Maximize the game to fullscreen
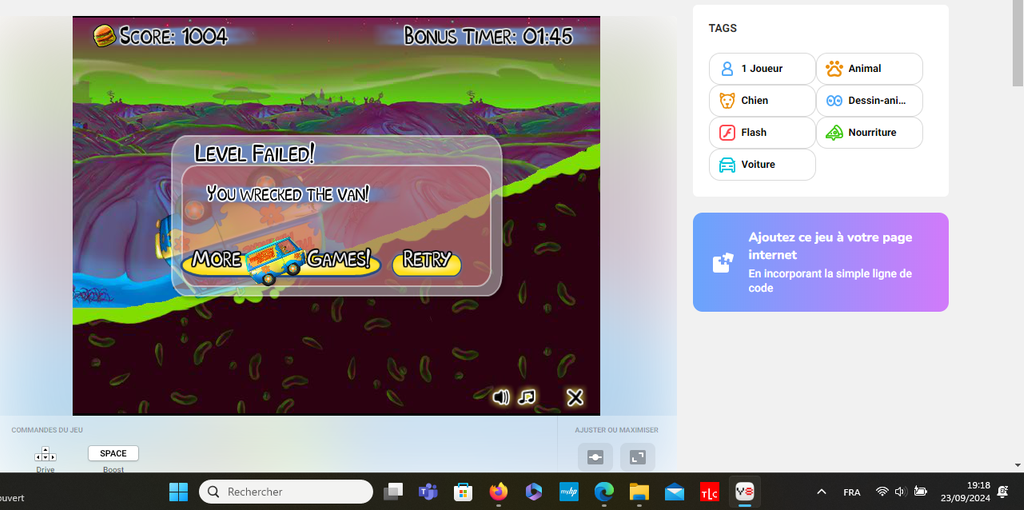 (637, 457)
